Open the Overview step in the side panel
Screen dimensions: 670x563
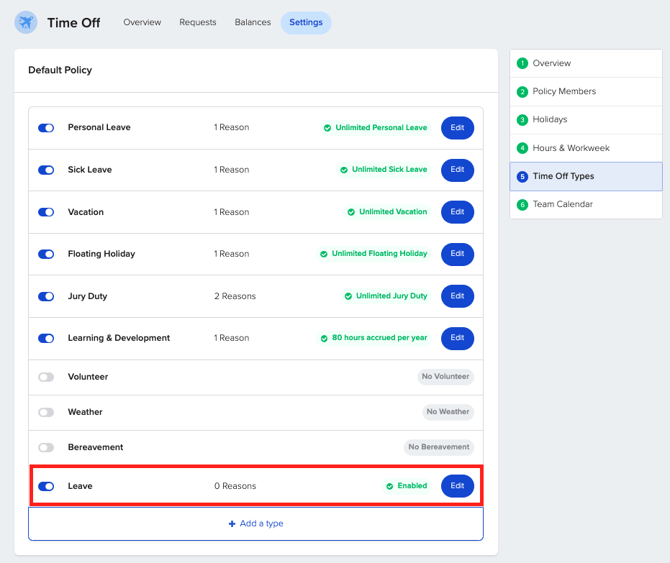coord(586,63)
